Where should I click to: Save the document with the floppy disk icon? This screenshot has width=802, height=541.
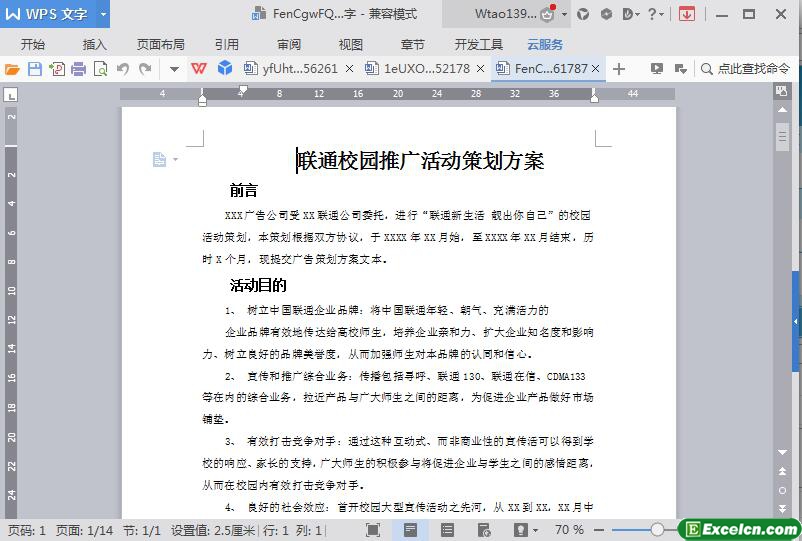click(x=35, y=69)
